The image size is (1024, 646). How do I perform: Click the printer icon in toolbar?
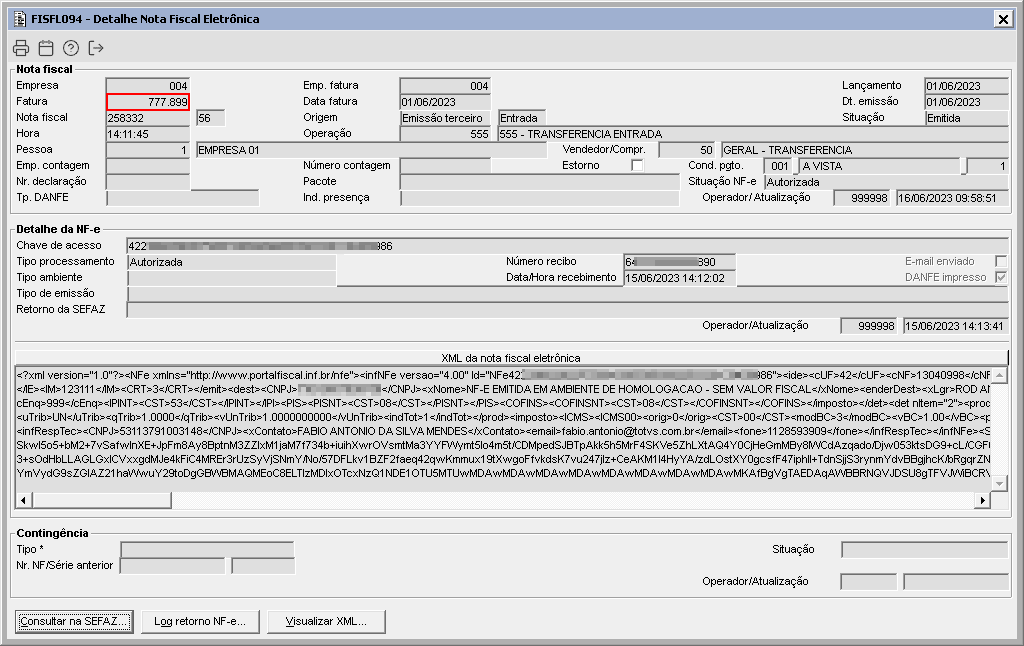(21, 48)
